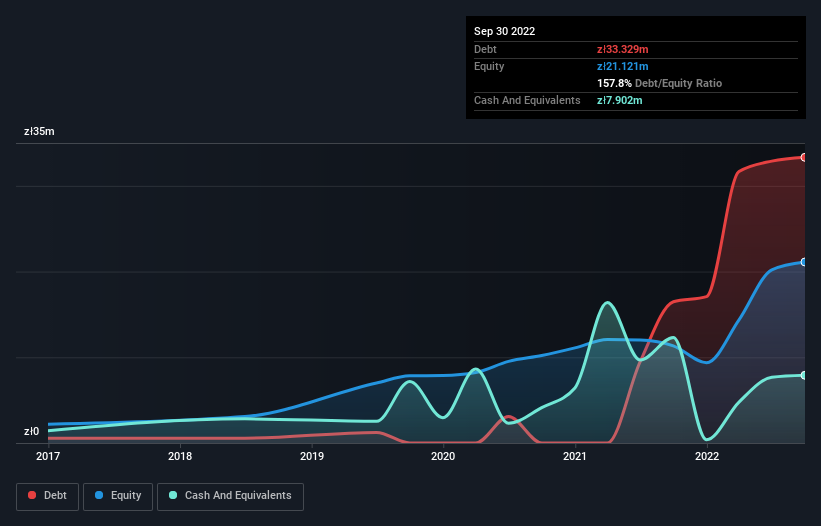The height and width of the screenshot is (526, 821).
Task: Select the 2017 x-axis label
Action: point(48,456)
